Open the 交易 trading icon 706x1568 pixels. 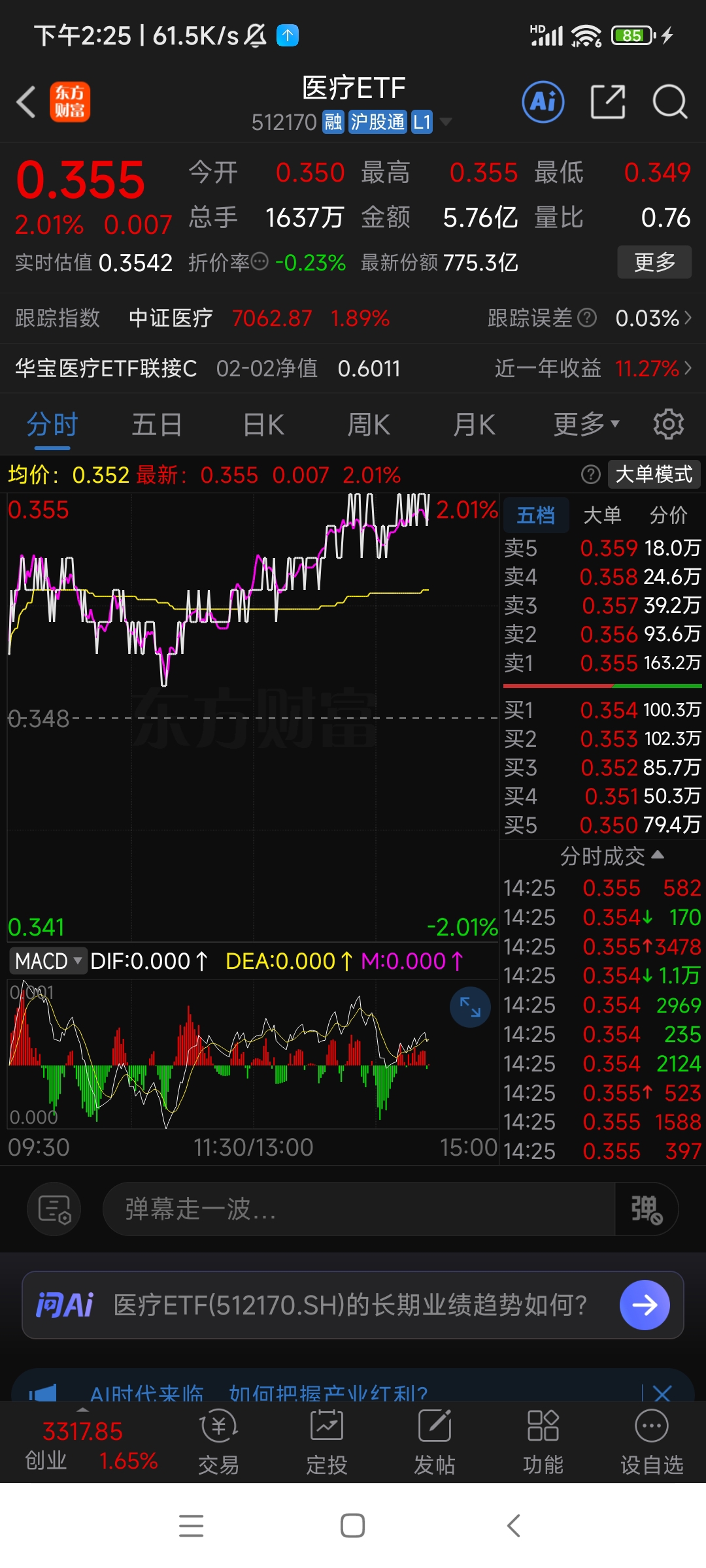(218, 1442)
